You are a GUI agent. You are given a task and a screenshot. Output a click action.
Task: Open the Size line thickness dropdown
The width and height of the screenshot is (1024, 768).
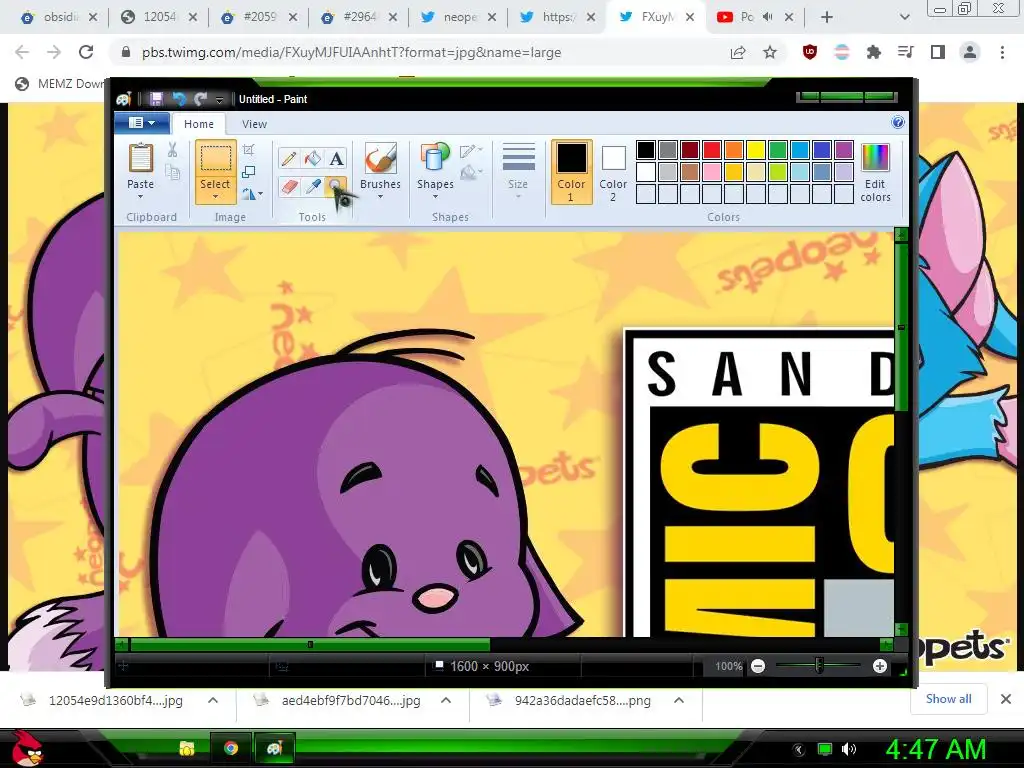point(519,172)
